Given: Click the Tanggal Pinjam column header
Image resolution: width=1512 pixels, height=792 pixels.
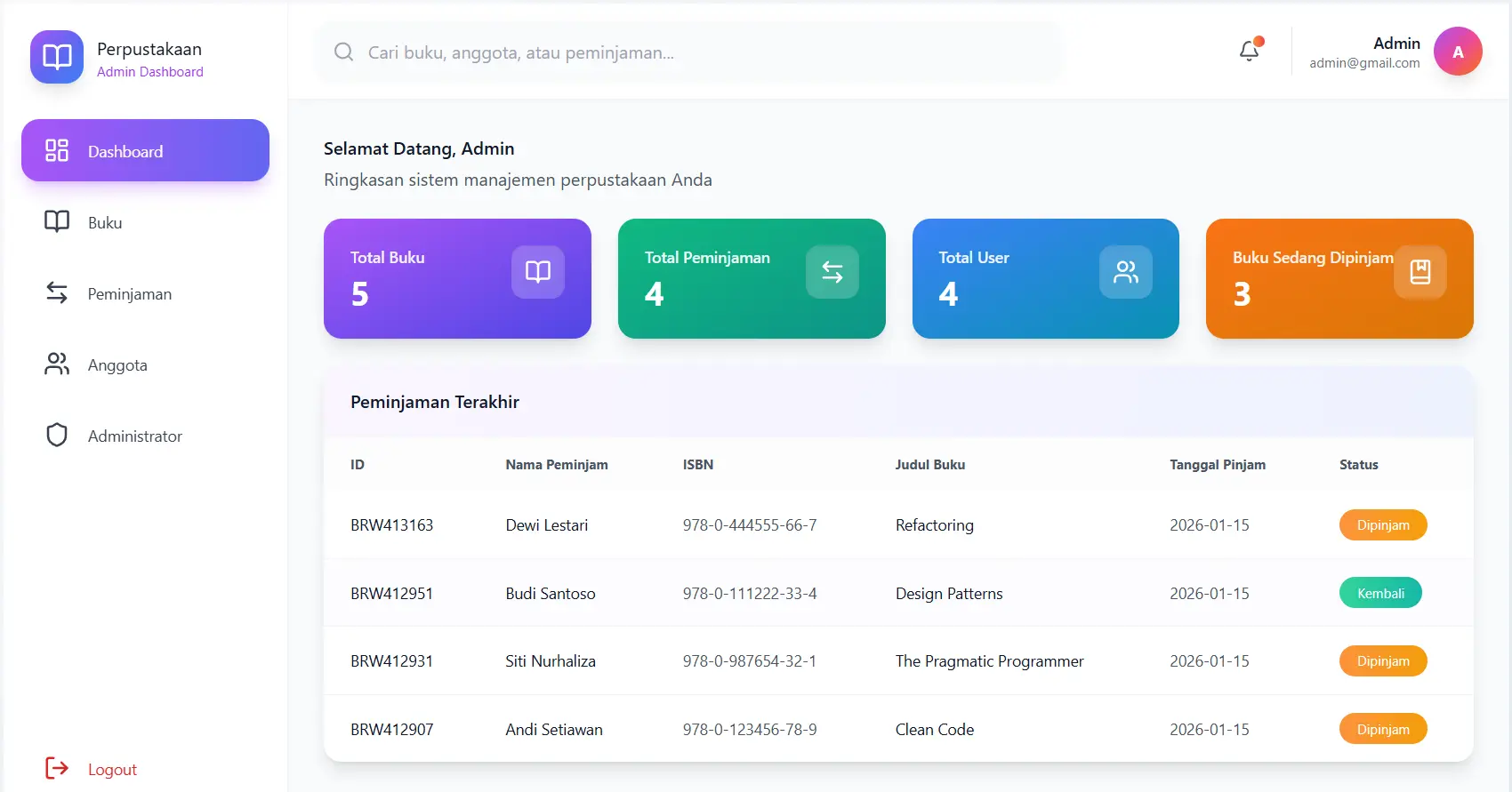Looking at the screenshot, I should coord(1218,464).
